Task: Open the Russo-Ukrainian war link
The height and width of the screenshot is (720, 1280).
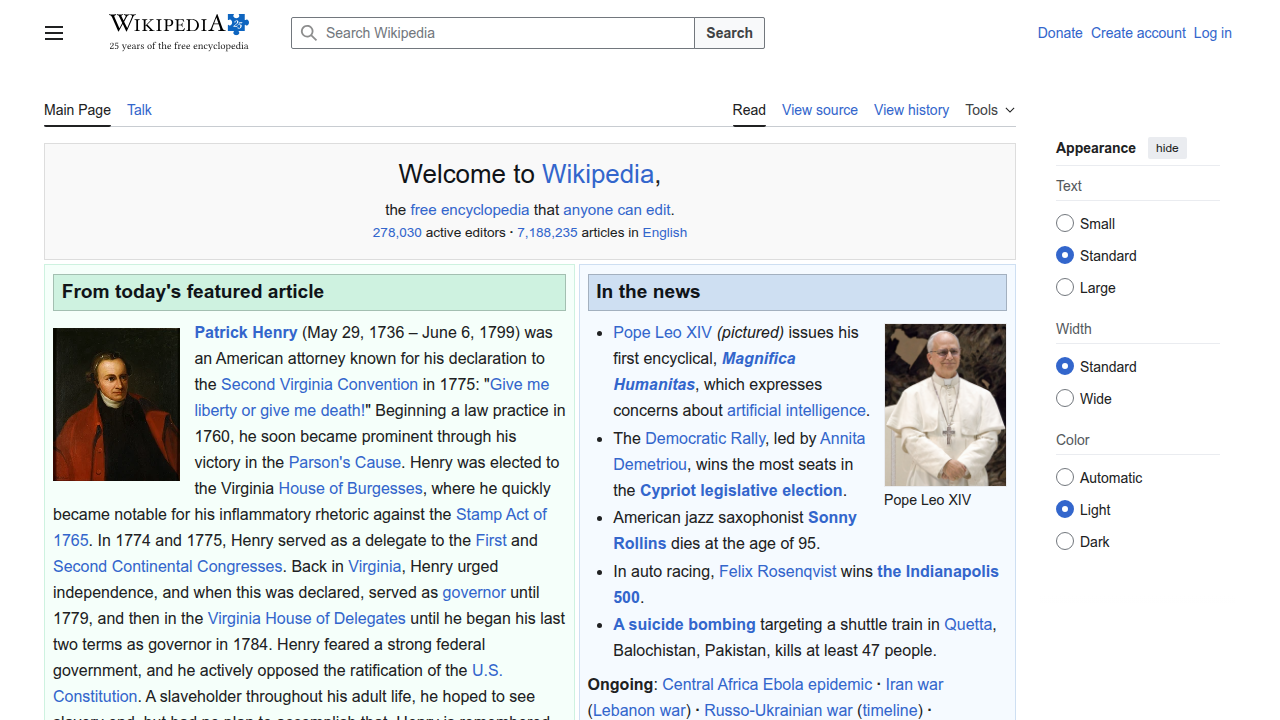Action: (778, 710)
